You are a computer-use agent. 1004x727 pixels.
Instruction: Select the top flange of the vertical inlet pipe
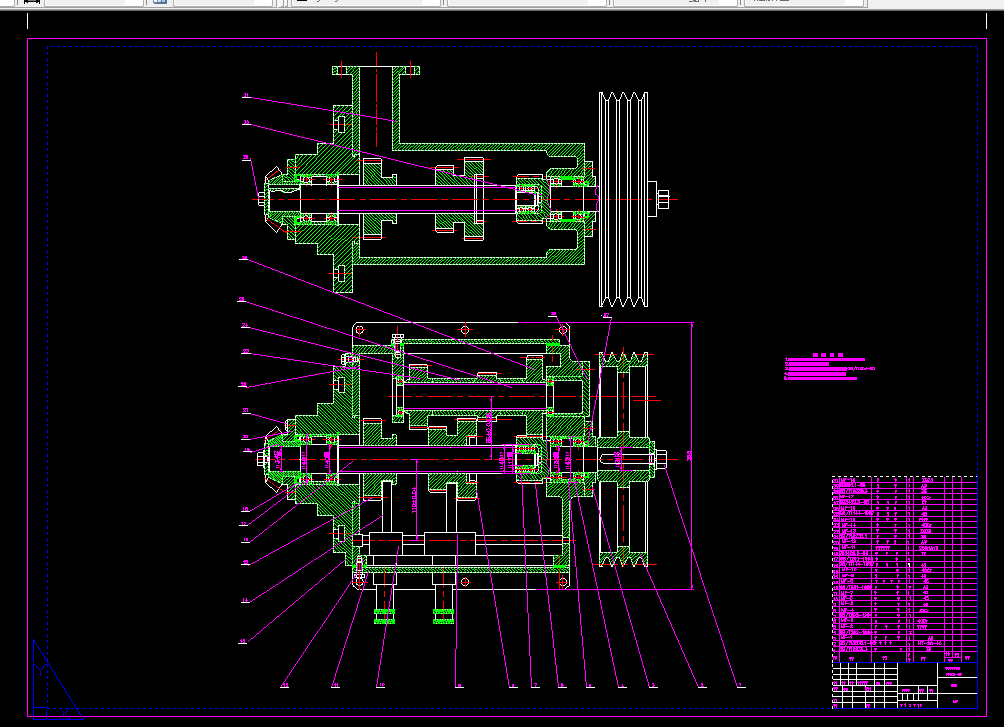coord(376,70)
